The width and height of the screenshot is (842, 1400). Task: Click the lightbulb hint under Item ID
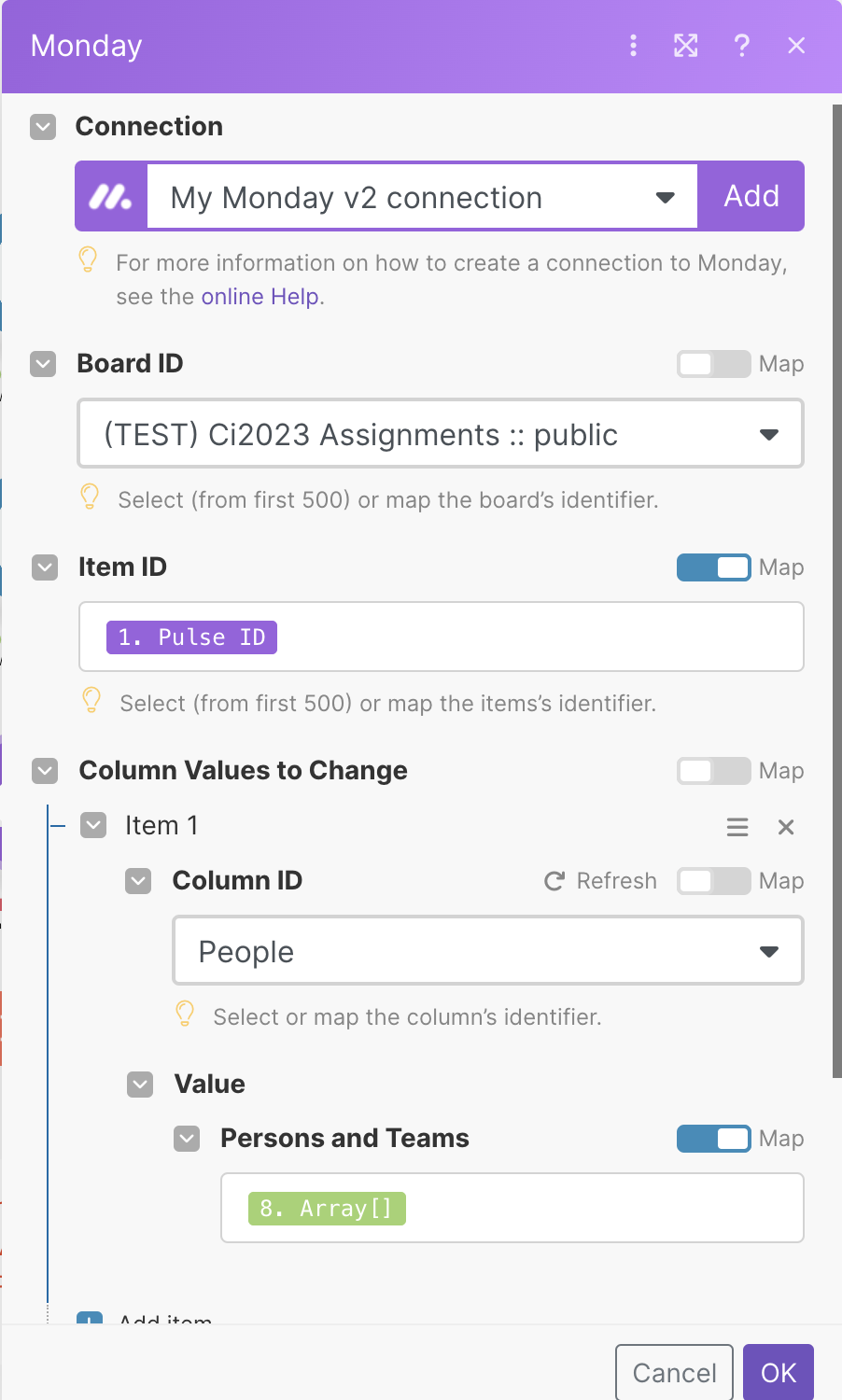[91, 700]
